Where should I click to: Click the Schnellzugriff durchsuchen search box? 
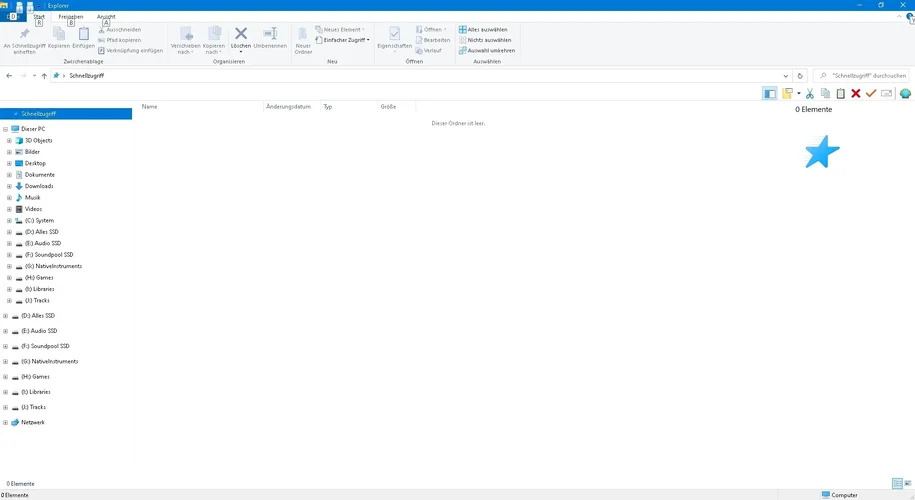pyautogui.click(x=862, y=75)
